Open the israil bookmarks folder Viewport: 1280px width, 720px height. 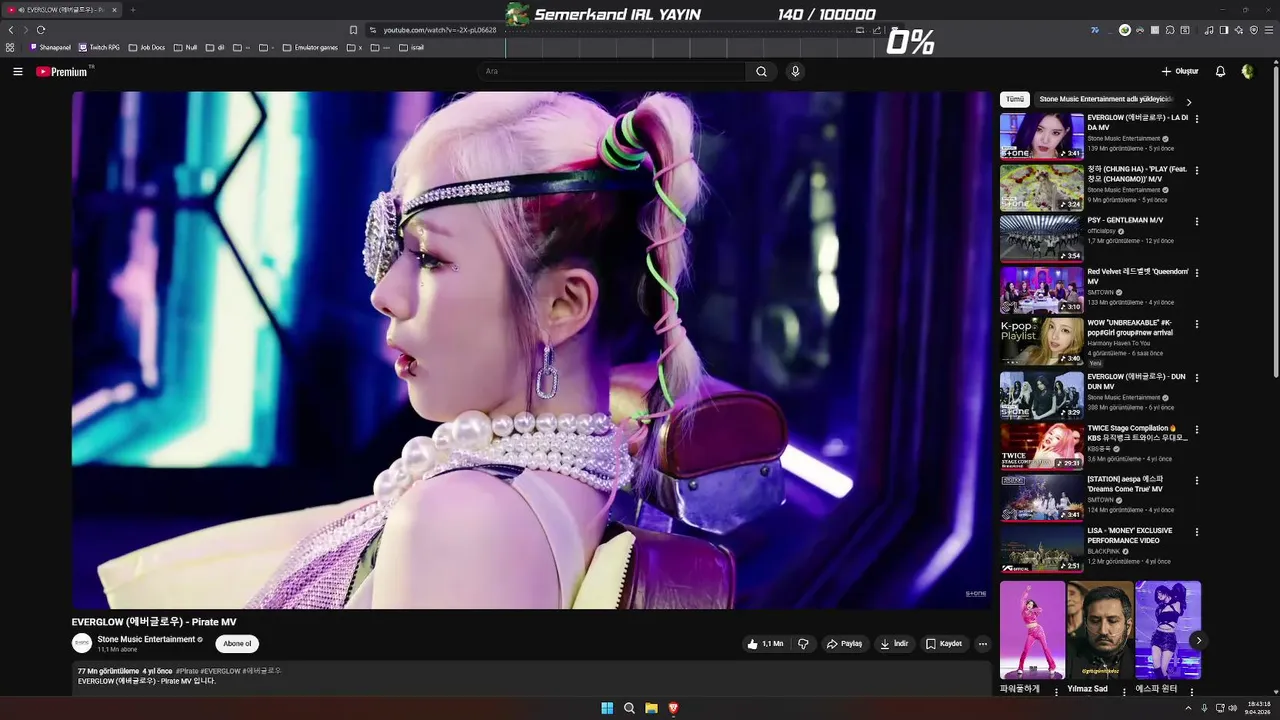(x=412, y=47)
